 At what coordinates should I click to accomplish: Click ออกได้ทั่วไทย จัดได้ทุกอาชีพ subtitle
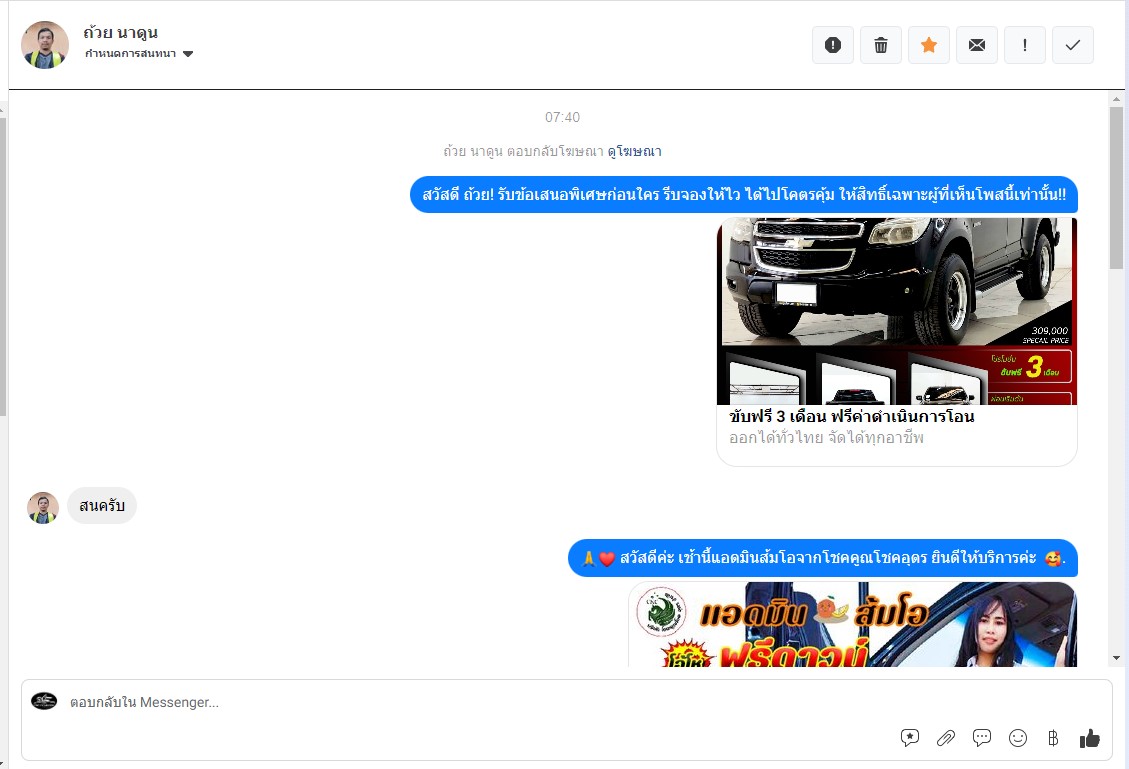(x=826, y=438)
